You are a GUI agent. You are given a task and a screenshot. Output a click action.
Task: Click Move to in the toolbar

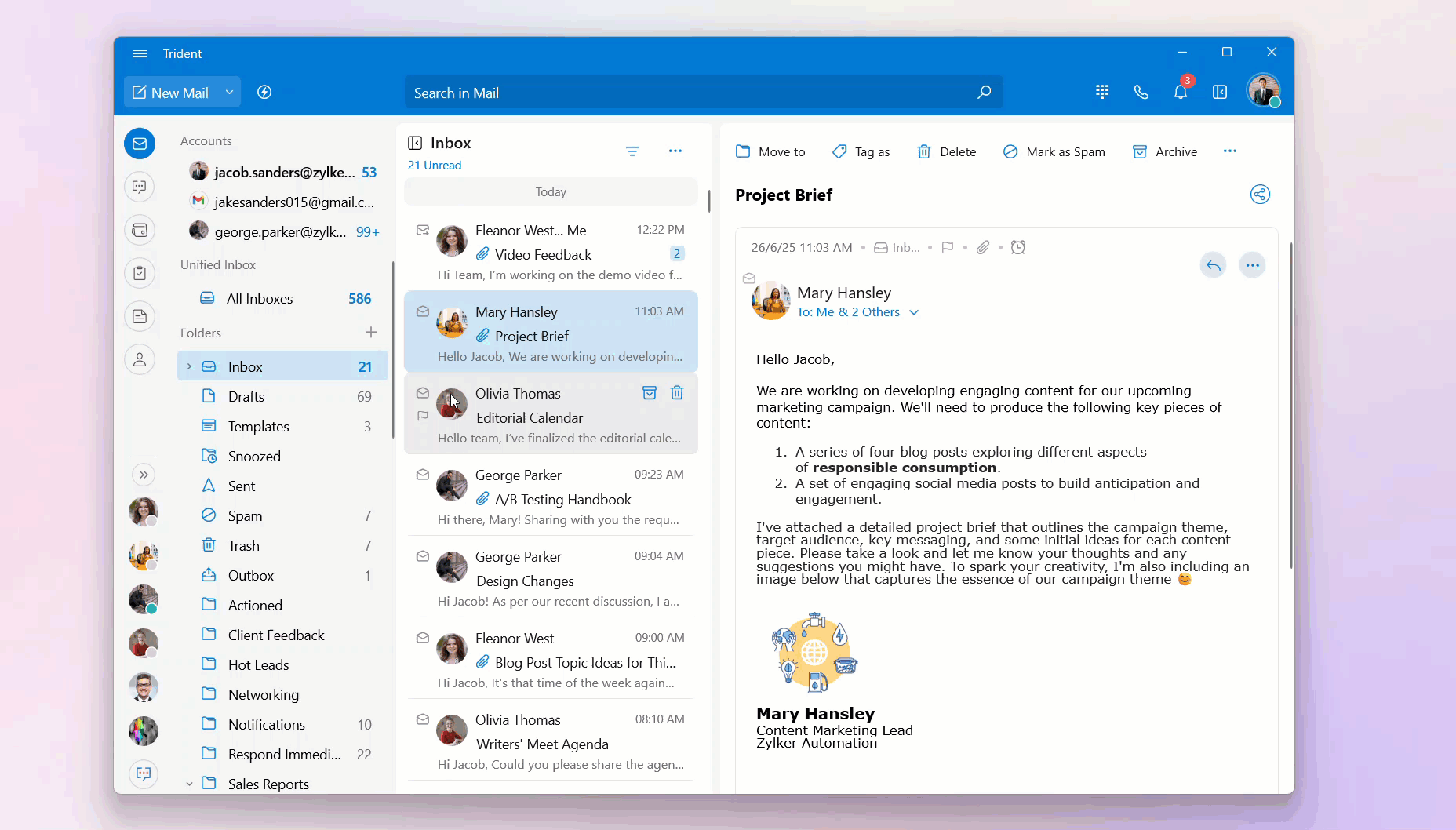pyautogui.click(x=770, y=151)
